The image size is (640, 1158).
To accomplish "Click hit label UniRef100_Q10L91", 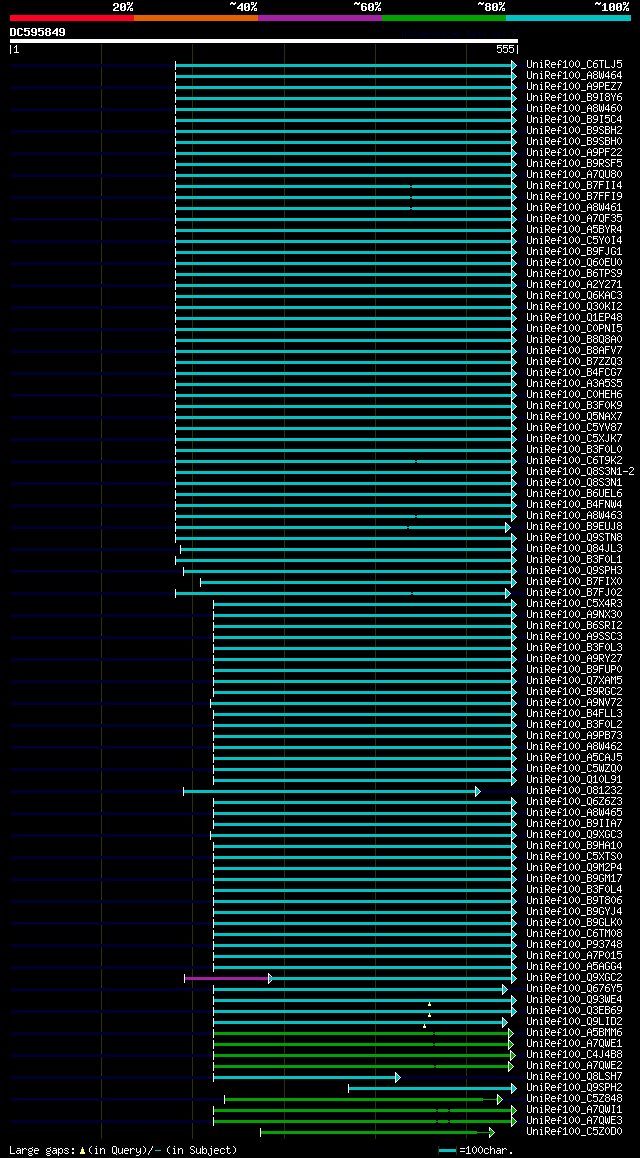I will [x=574, y=780].
